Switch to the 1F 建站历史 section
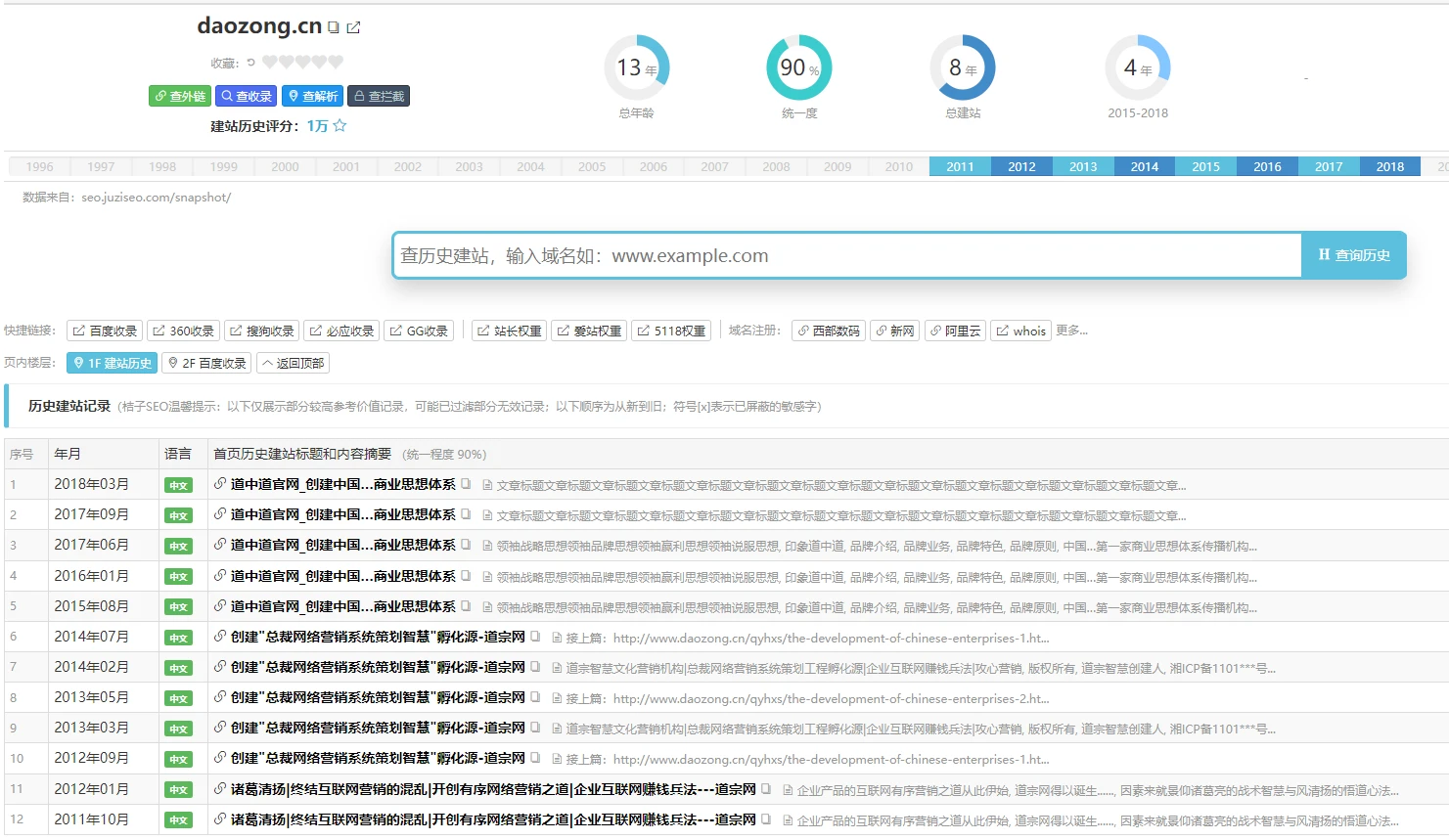 pos(112,363)
